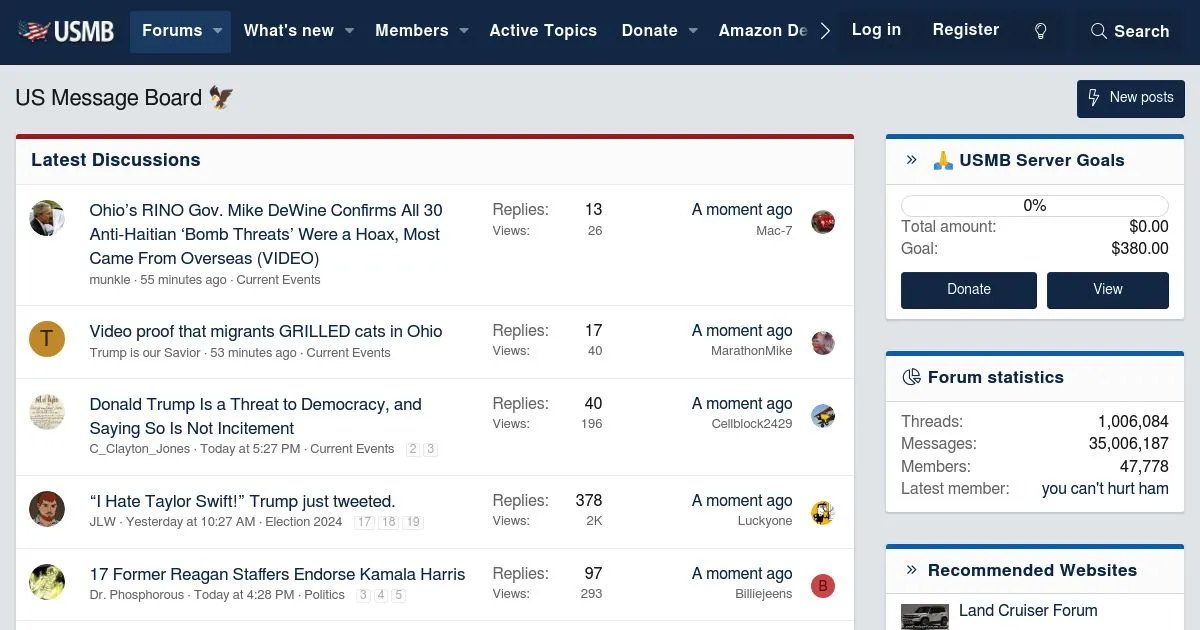This screenshot has width=1200, height=630.
Task: Collapse the USMB Server Goals block chevron
Action: [911, 160]
